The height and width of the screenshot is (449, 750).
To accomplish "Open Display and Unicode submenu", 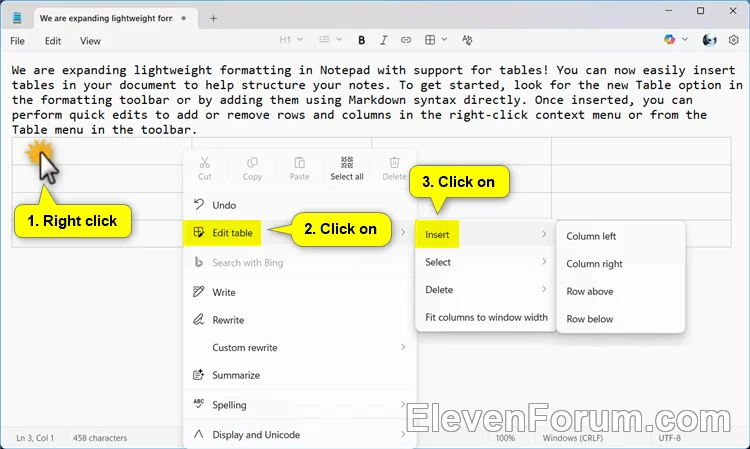I will coord(300,435).
